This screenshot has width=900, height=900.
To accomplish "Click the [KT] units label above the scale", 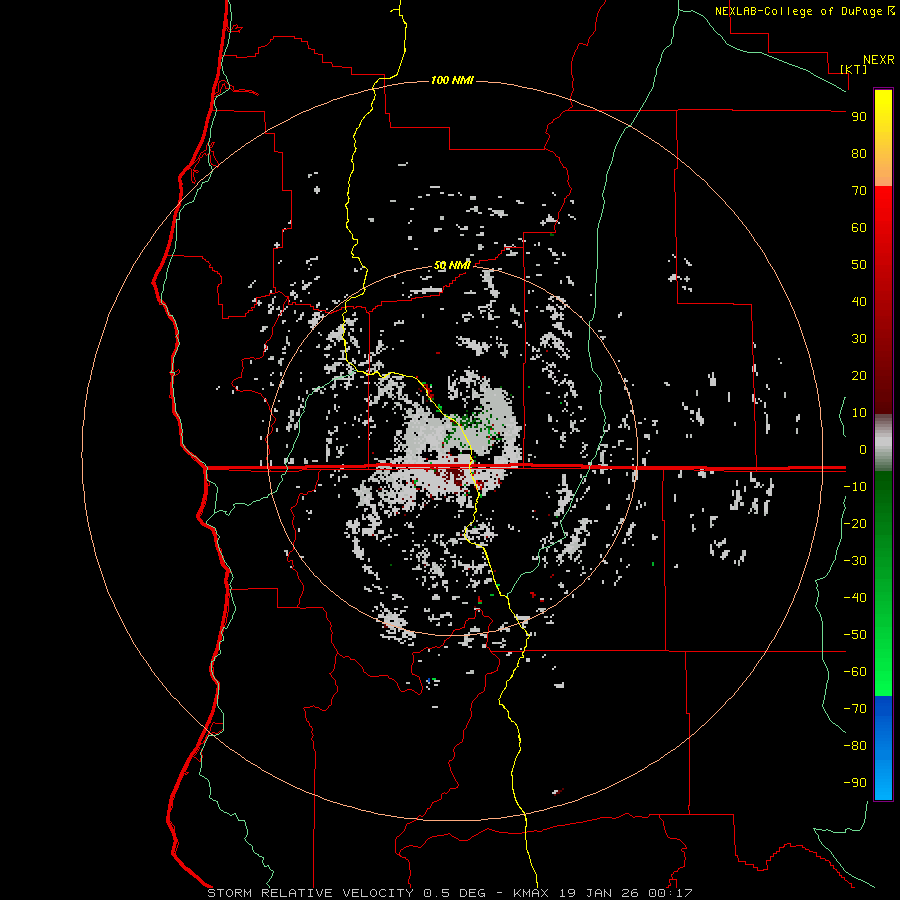I will click(x=853, y=69).
